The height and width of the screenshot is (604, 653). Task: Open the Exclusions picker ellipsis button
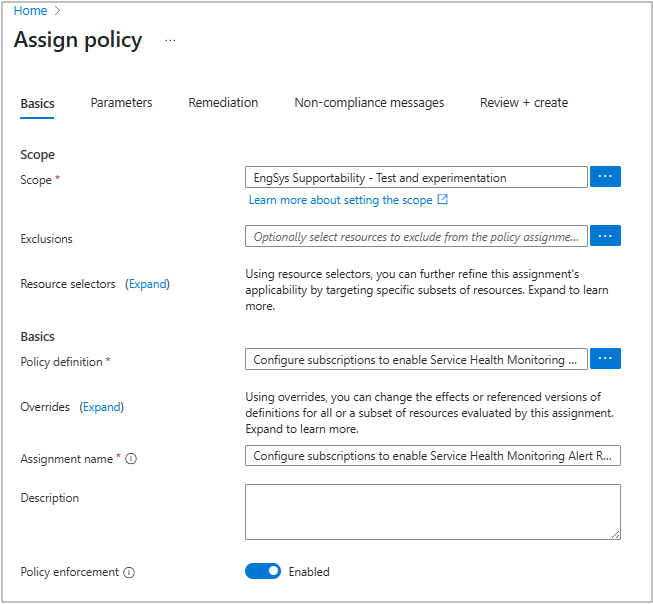coord(605,236)
